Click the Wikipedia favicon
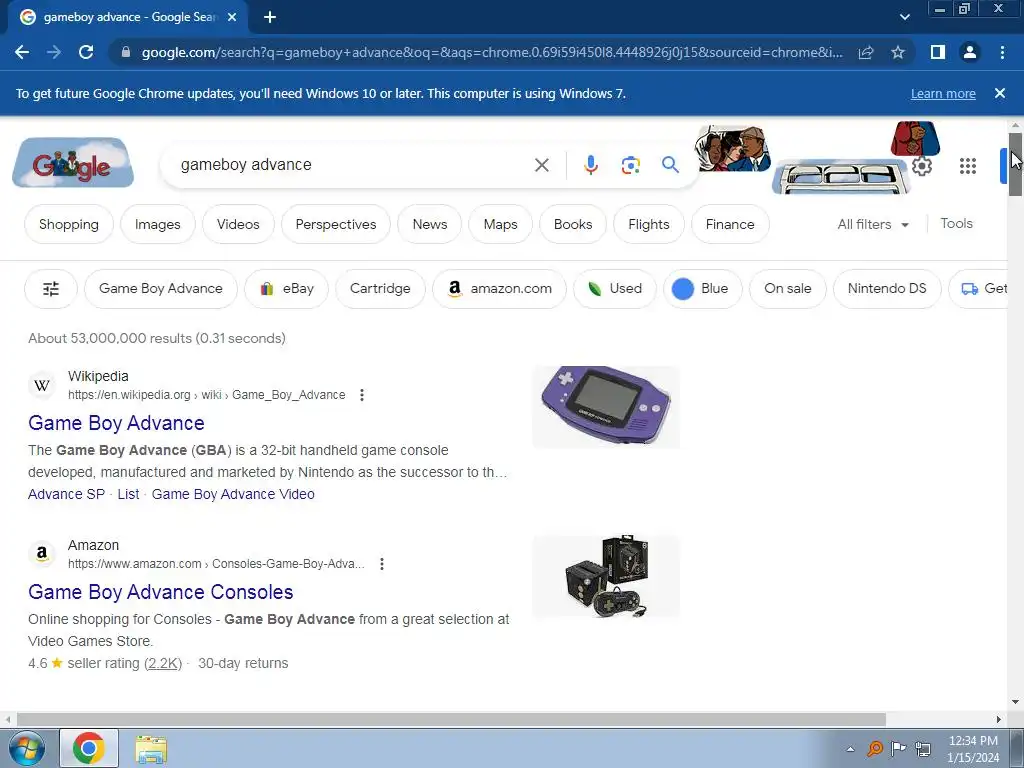This screenshot has width=1024, height=768. pos(42,385)
